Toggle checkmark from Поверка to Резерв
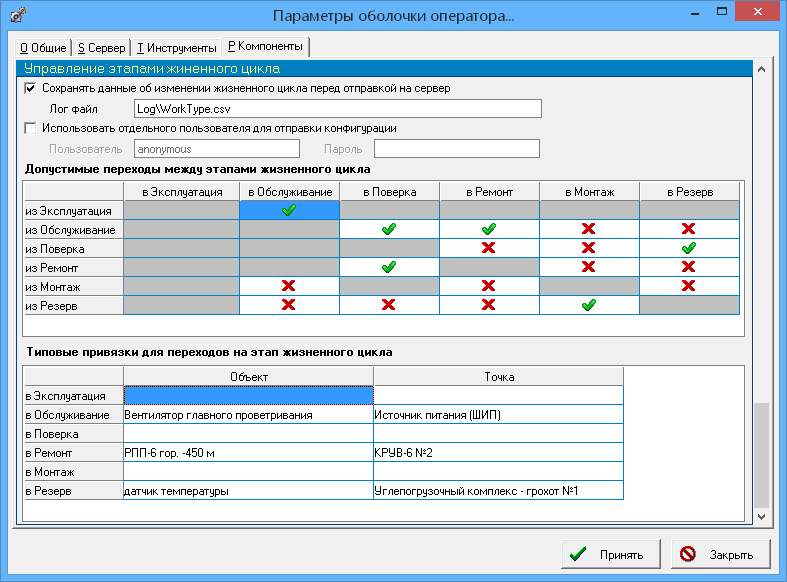Viewport: 787px width, 582px height. 689,248
